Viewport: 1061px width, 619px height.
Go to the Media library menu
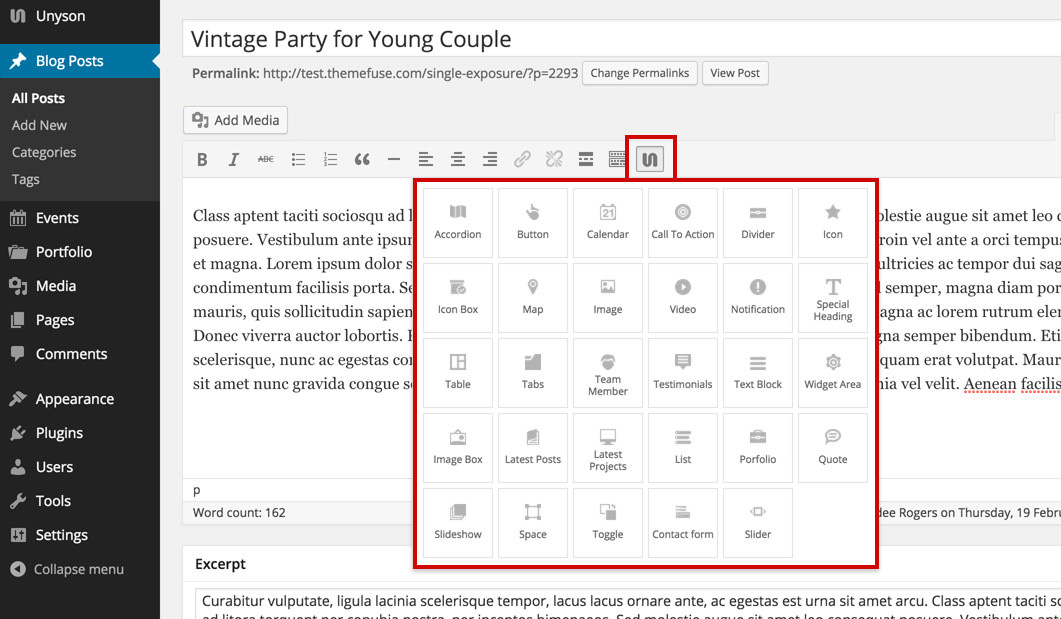[x=80, y=286]
